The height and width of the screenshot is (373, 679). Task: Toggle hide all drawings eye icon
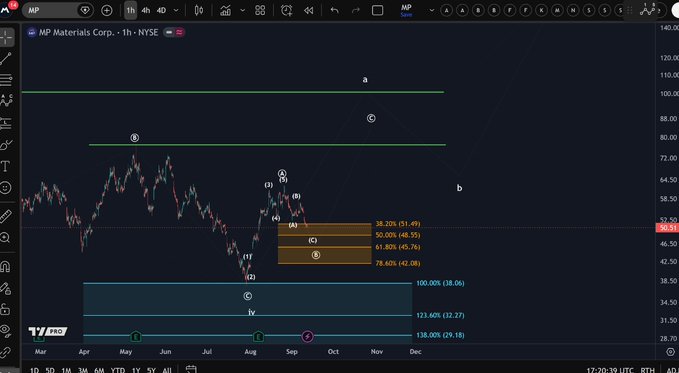[x=5, y=331]
